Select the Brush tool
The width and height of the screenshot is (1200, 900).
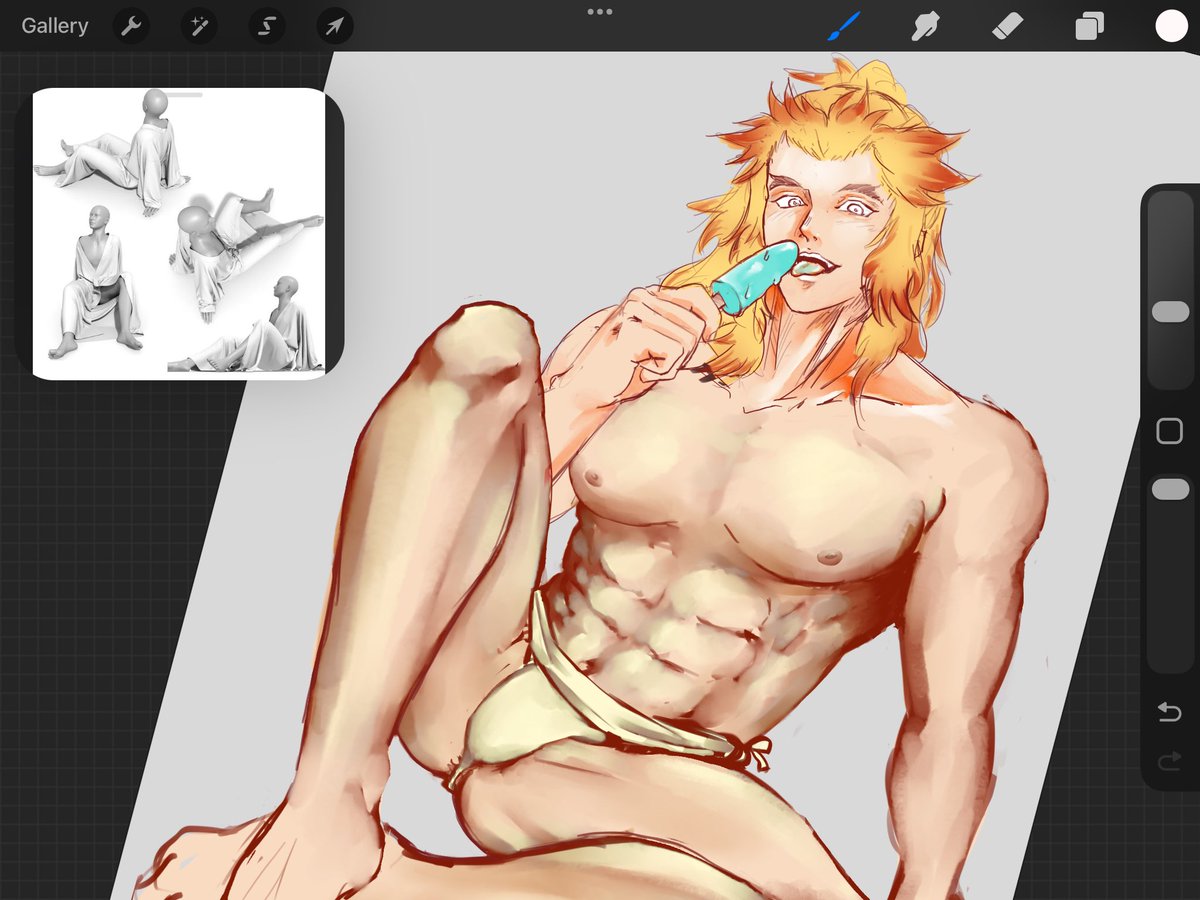pyautogui.click(x=844, y=26)
